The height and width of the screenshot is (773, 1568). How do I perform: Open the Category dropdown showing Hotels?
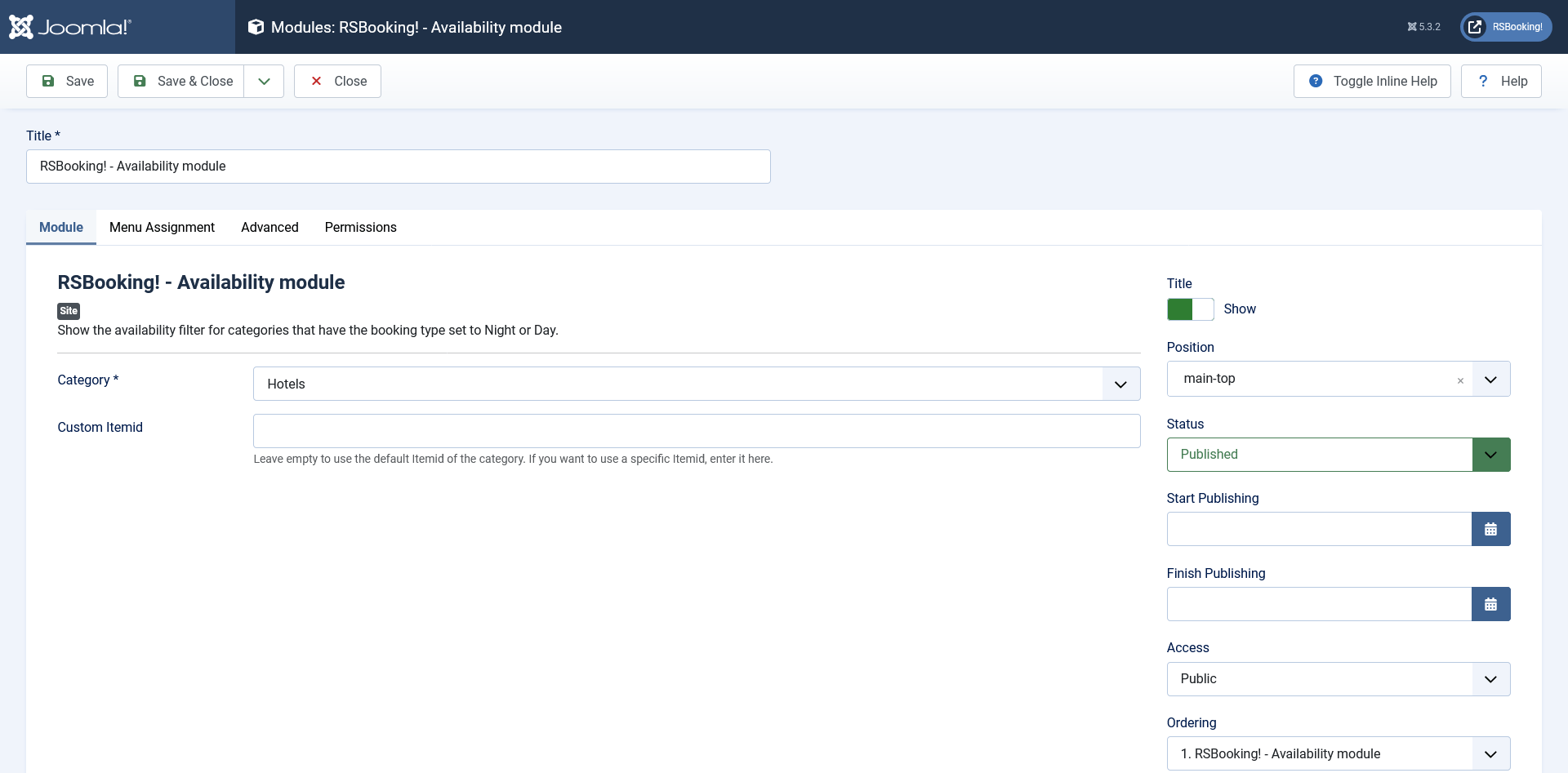coord(697,384)
